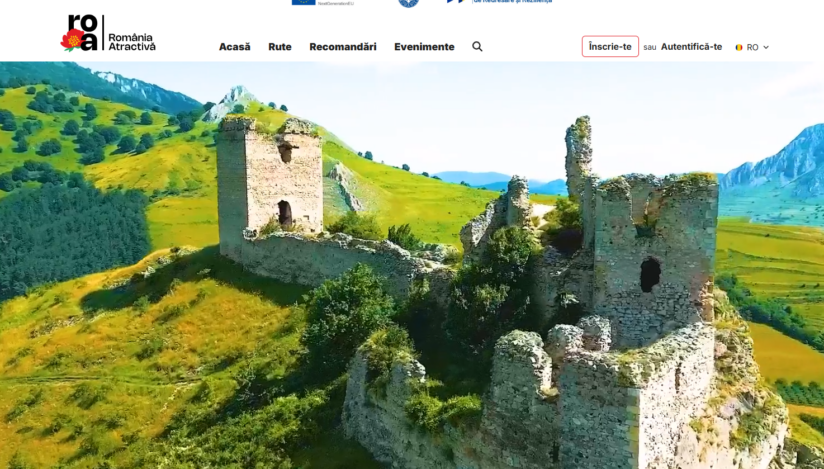The width and height of the screenshot is (824, 469).
Task: Open the Evenimente page
Action: coord(424,47)
